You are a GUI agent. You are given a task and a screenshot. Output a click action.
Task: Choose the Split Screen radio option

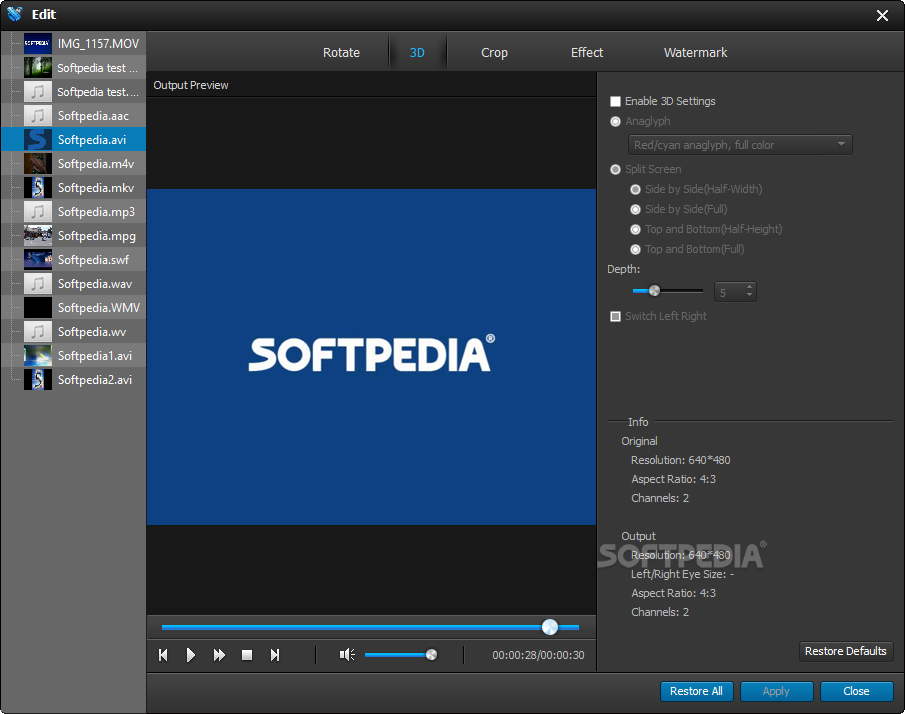tap(615, 169)
